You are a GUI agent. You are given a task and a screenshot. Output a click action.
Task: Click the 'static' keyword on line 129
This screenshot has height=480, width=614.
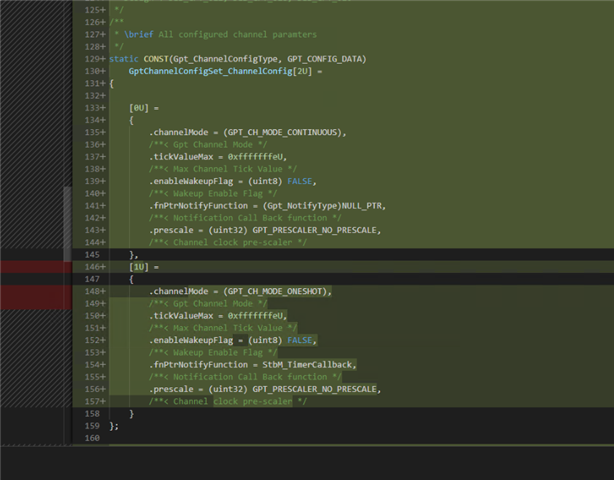[124, 59]
